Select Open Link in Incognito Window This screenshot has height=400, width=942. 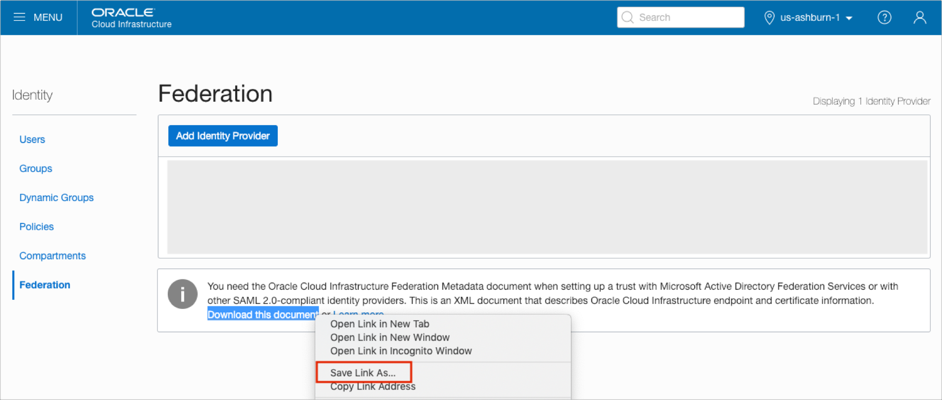click(401, 351)
